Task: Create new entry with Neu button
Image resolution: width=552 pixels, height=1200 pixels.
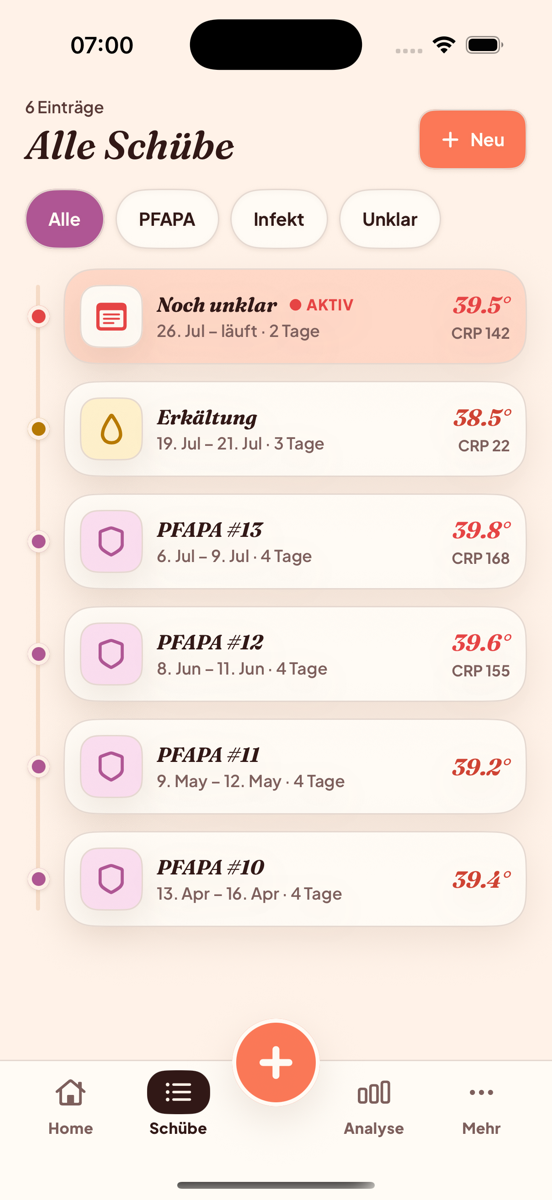Action: [473, 140]
